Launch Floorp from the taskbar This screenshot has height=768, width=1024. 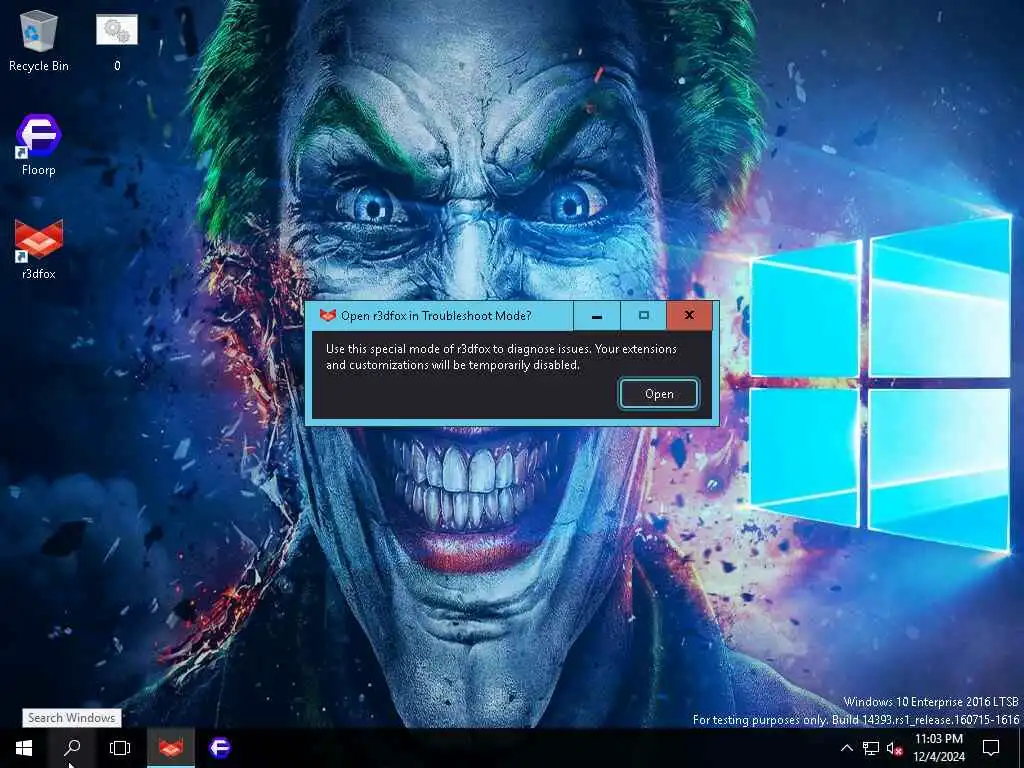[x=220, y=748]
